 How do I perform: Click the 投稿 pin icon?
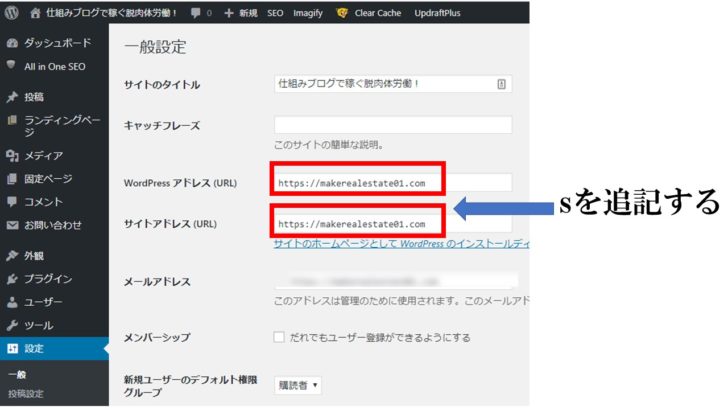(x=12, y=97)
